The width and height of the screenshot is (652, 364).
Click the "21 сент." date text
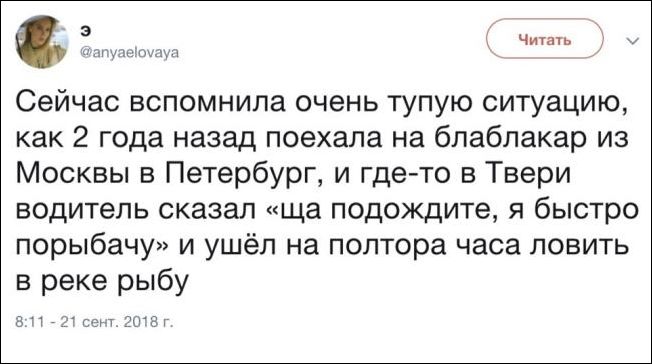90,322
